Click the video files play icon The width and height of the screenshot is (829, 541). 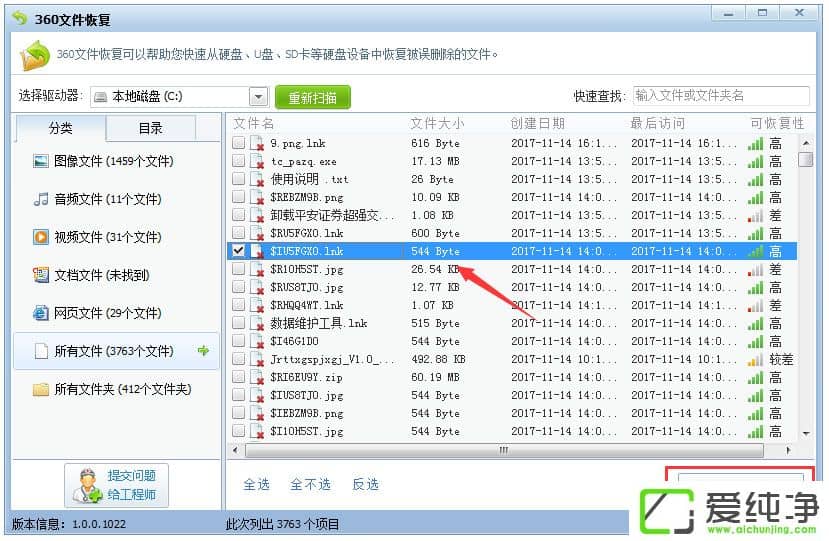[41, 237]
